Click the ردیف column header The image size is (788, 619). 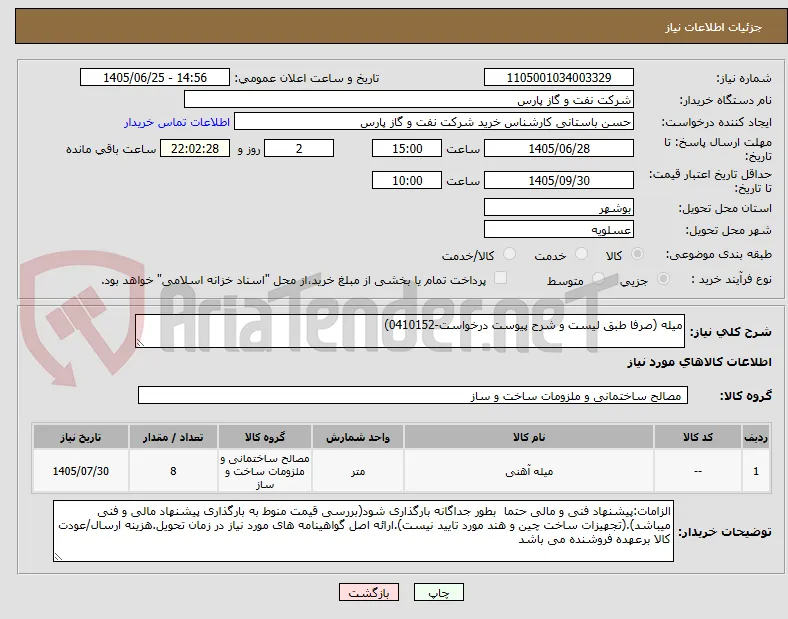pos(756,437)
